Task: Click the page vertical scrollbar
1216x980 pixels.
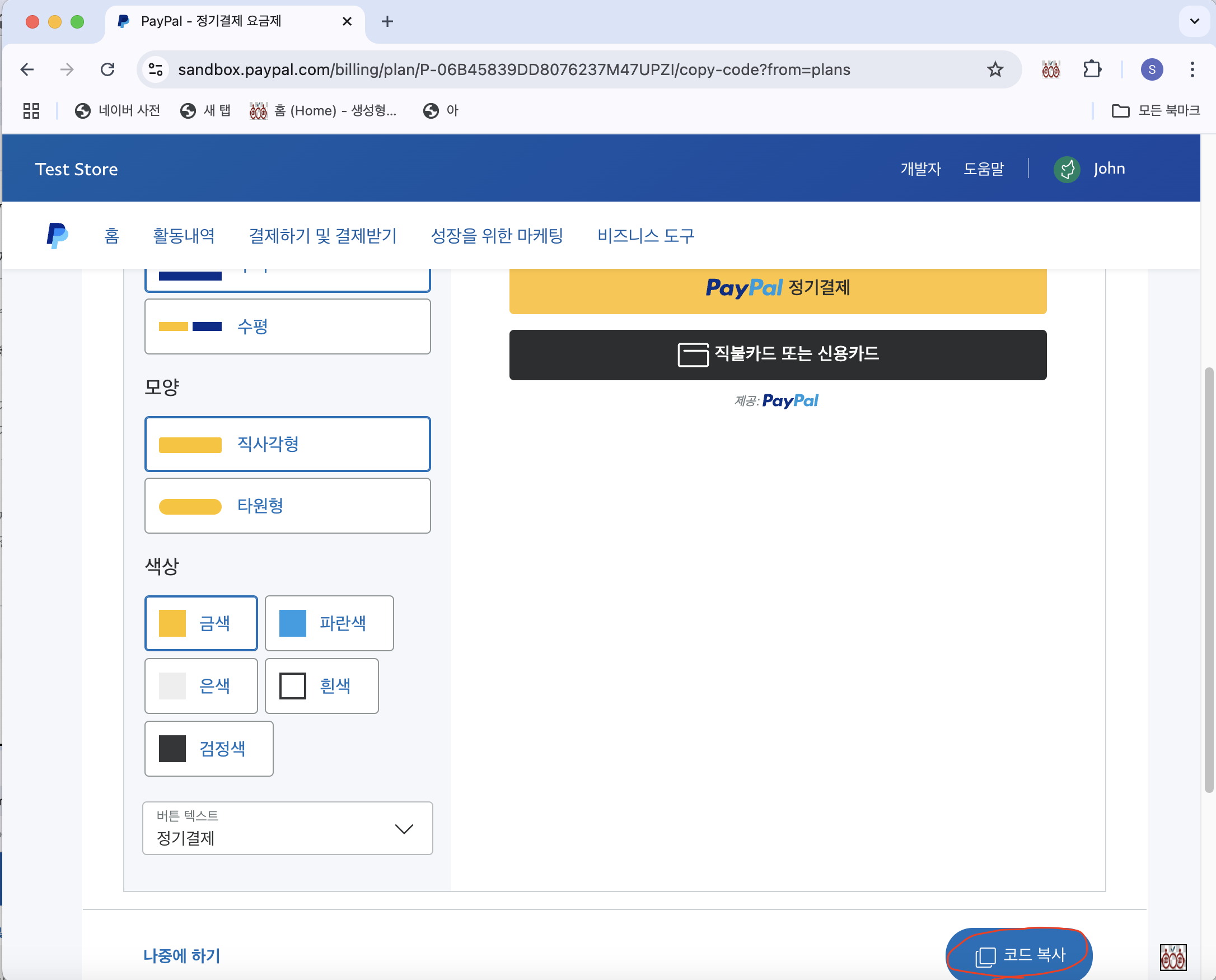Action: point(1208,579)
